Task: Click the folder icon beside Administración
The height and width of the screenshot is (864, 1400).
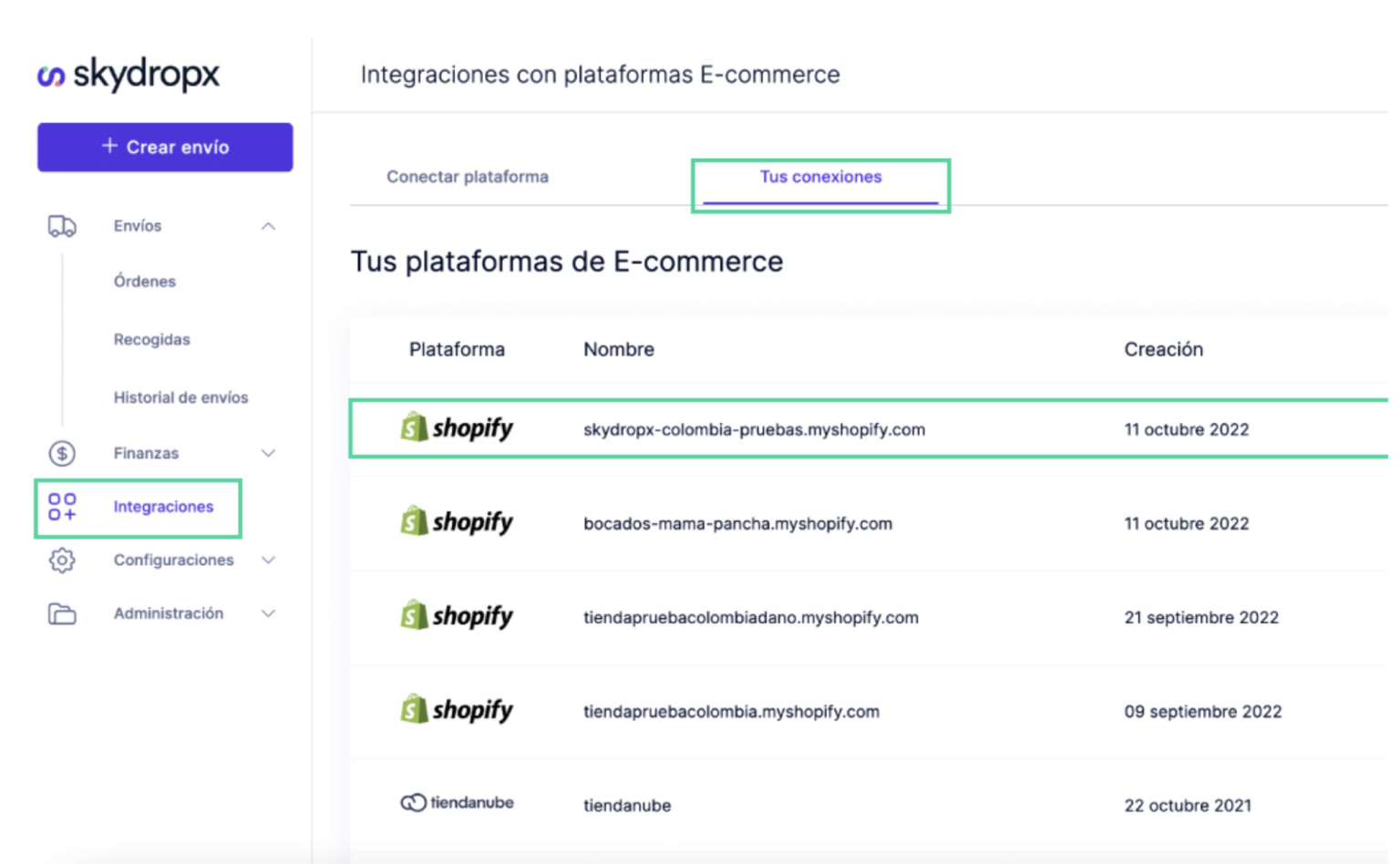Action: coord(60,612)
